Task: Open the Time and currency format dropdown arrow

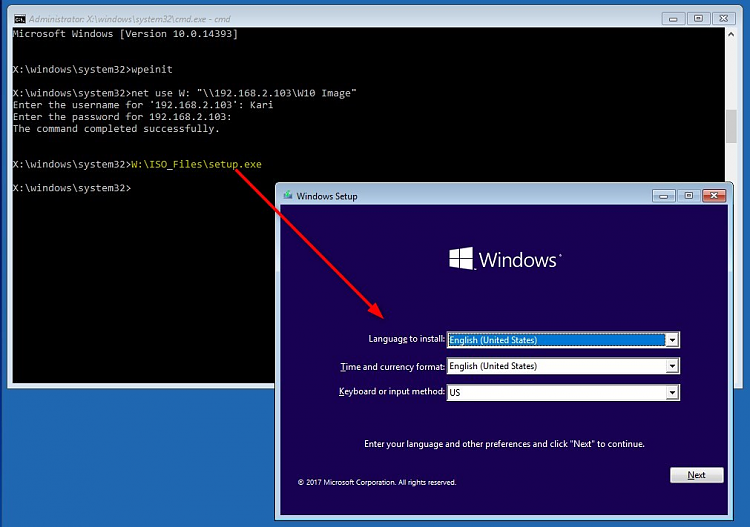Action: pos(672,366)
